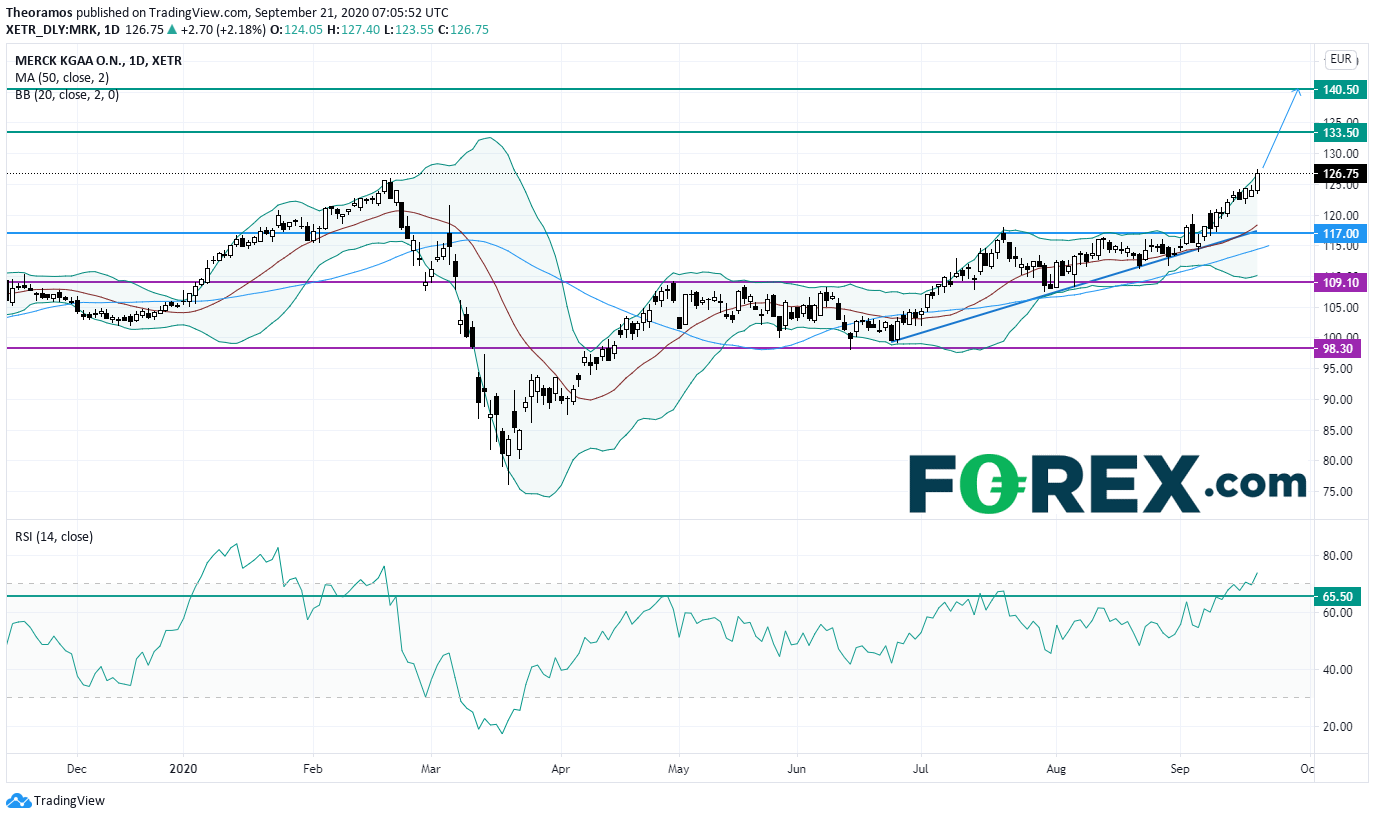The height and width of the screenshot is (819, 1375).
Task: Click the Jun label on the time axis
Action: [797, 769]
